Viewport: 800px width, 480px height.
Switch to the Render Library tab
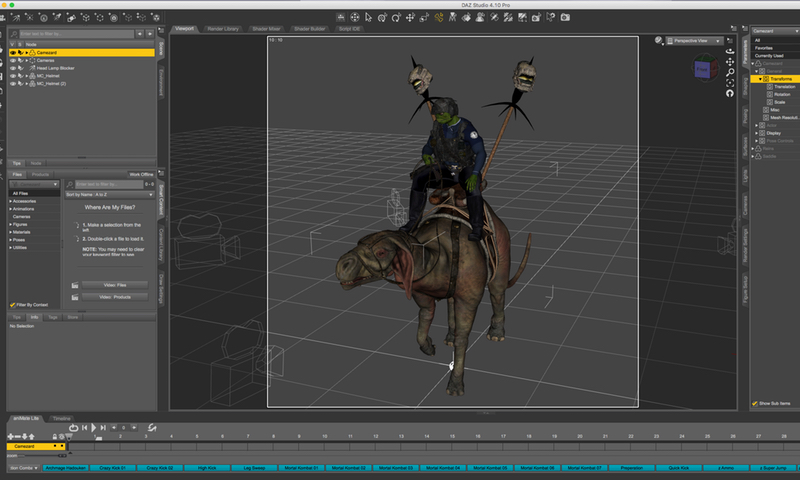(x=222, y=29)
